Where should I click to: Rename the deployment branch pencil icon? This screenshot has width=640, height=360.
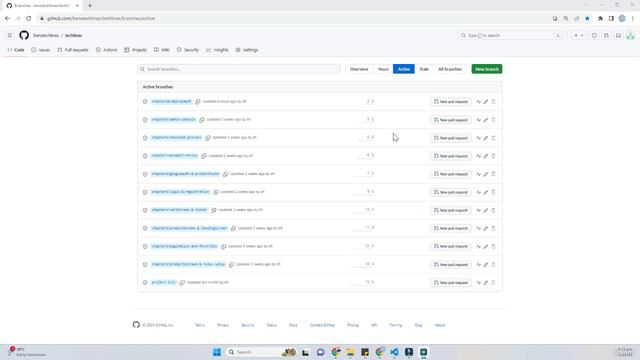click(x=486, y=102)
